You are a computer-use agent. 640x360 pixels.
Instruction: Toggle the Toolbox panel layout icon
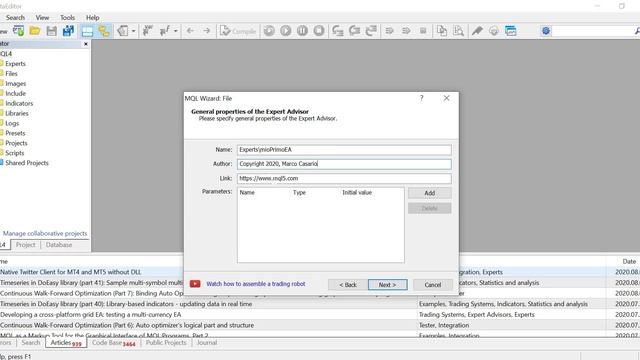[87, 31]
